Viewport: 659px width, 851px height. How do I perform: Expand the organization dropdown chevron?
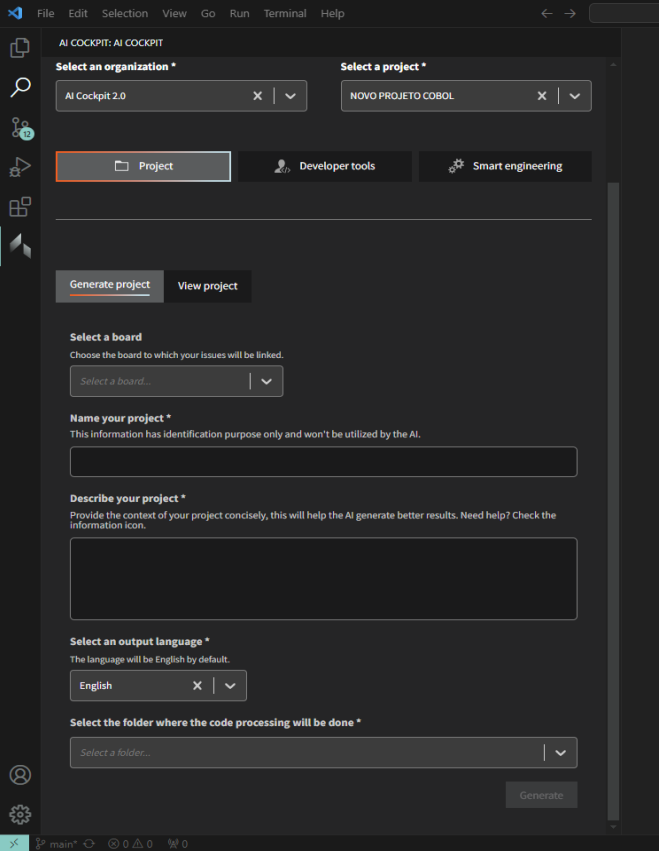click(290, 96)
